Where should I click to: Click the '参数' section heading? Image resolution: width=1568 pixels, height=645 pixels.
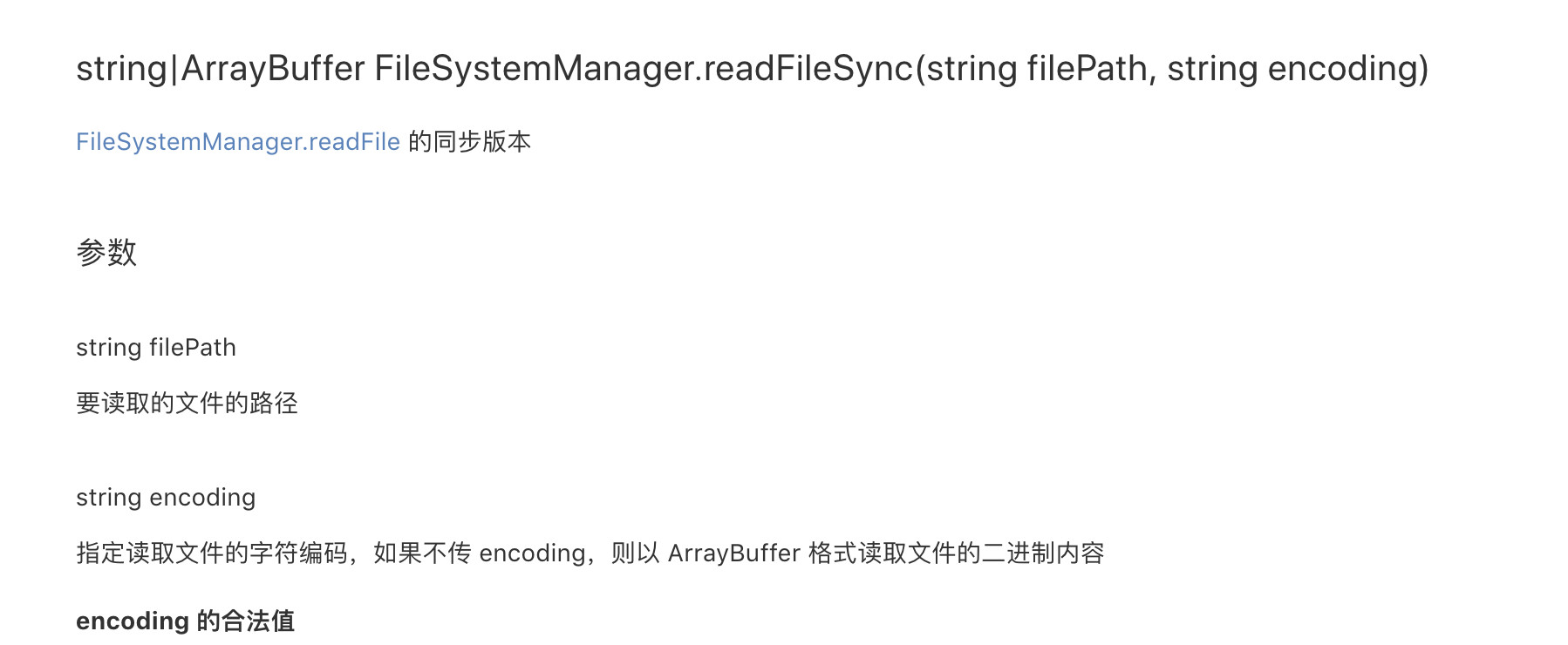click(x=106, y=253)
